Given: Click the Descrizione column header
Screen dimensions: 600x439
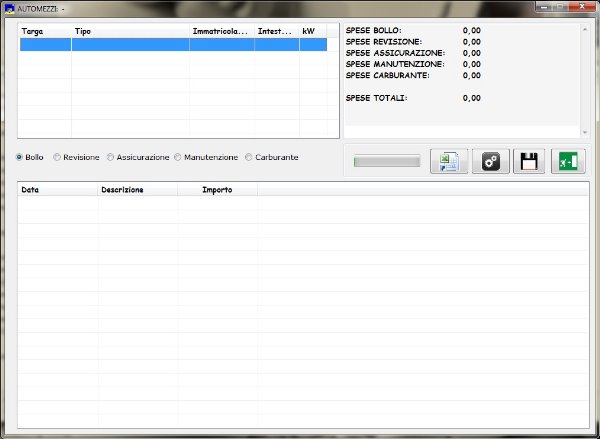Looking at the screenshot, I should (138, 190).
